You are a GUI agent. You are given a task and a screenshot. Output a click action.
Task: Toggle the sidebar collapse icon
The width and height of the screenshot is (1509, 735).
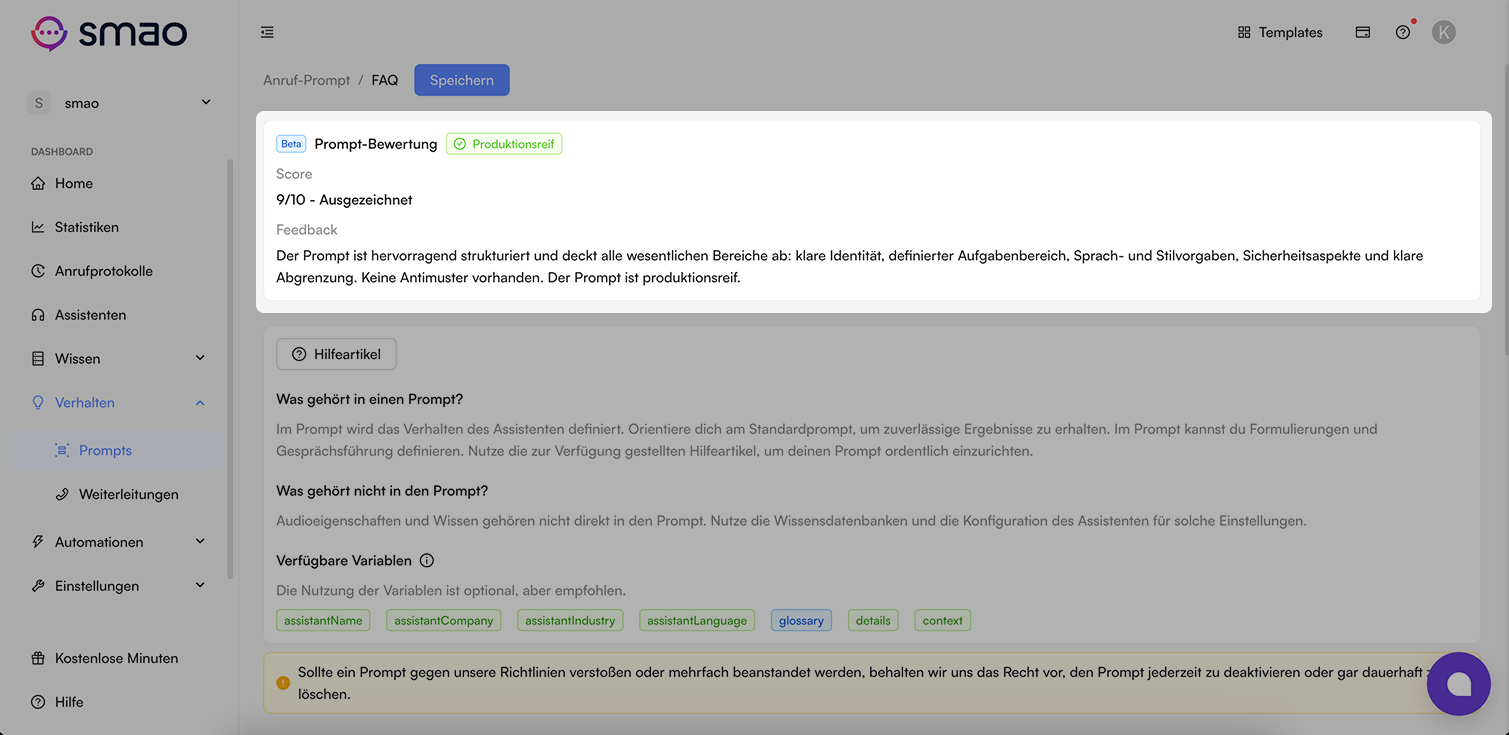[x=267, y=32]
